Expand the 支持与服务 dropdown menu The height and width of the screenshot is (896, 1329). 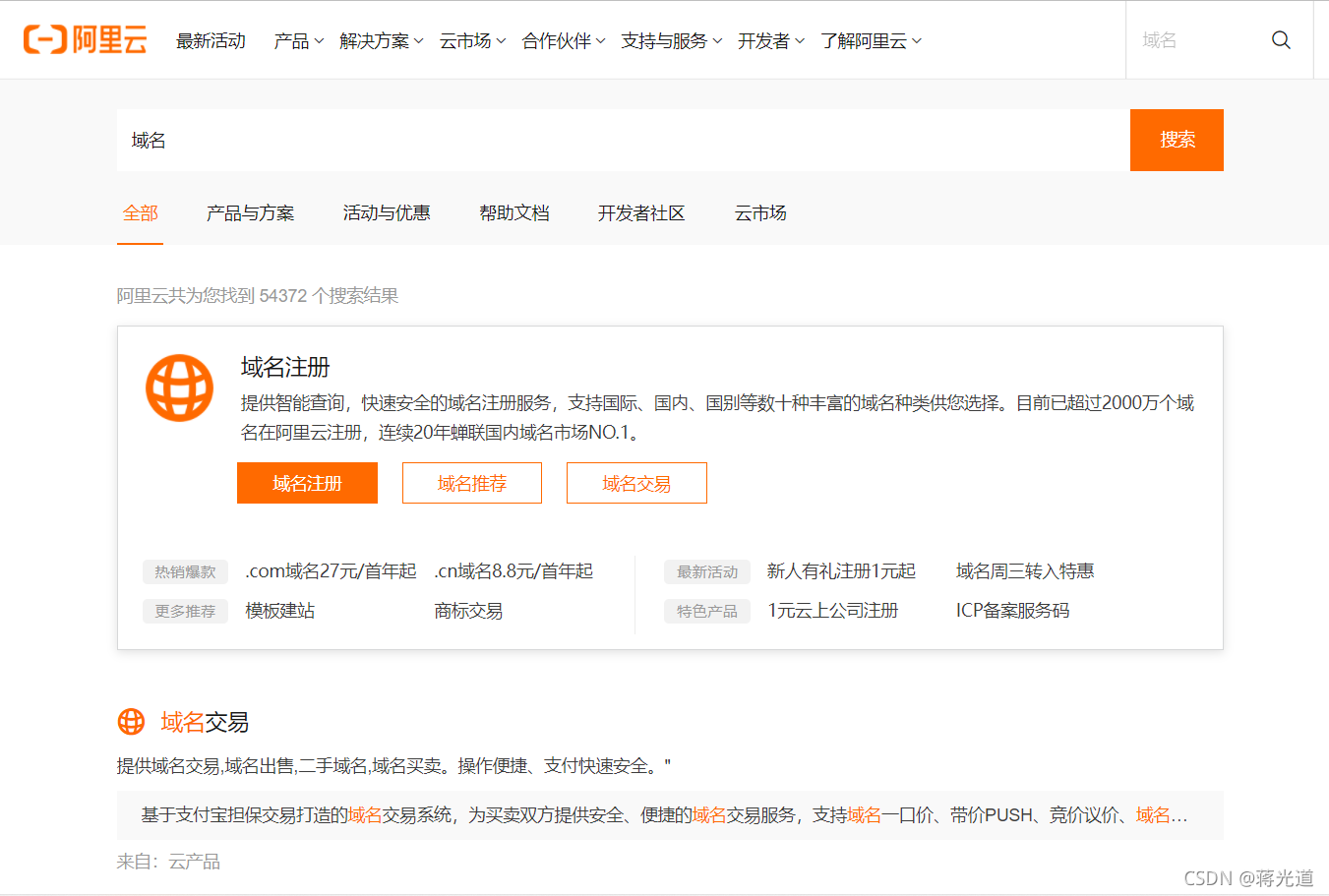pyautogui.click(x=672, y=40)
